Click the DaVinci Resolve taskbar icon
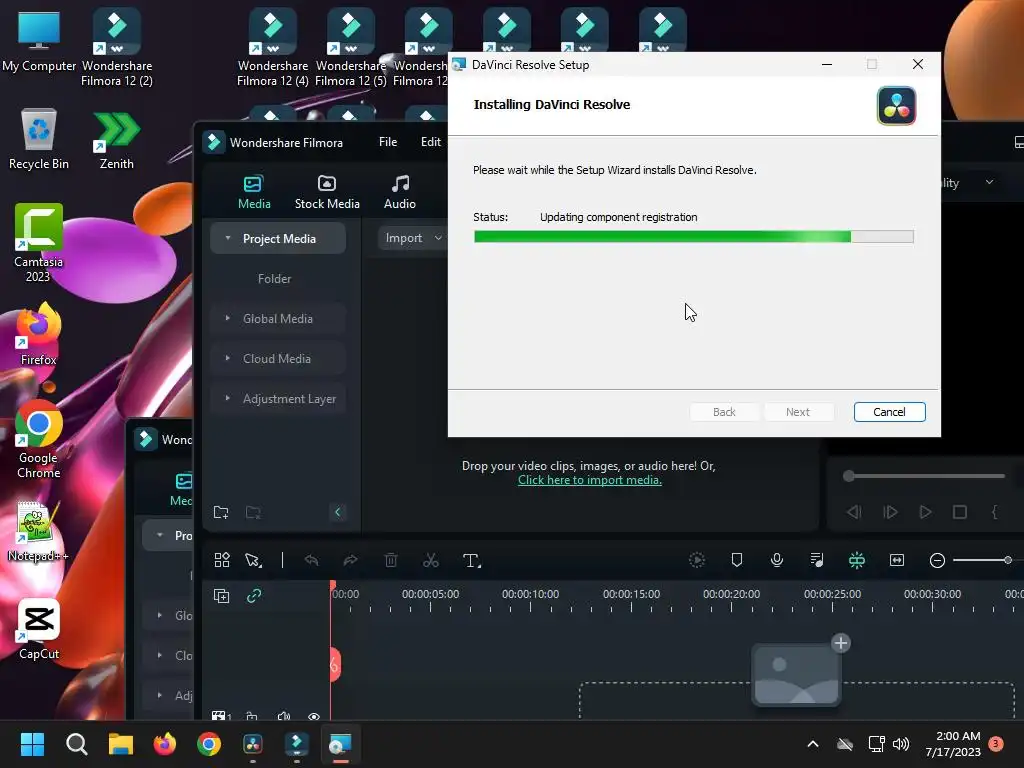 click(253, 744)
